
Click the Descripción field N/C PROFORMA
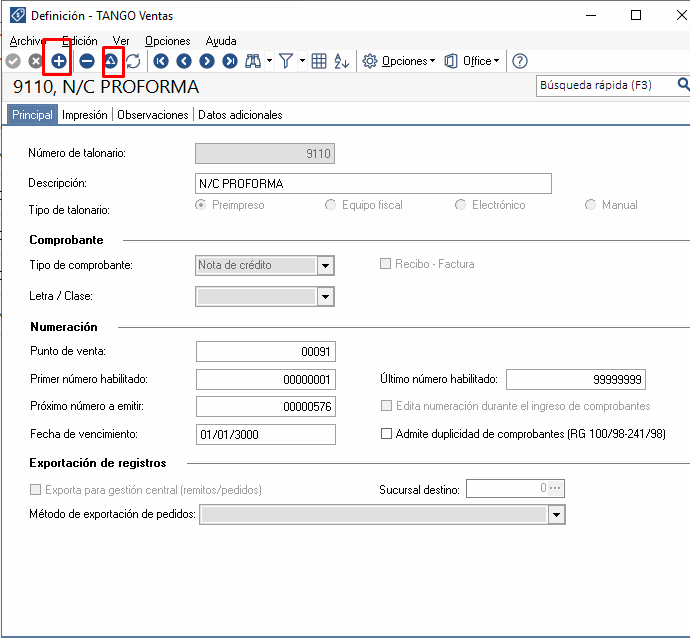click(373, 183)
